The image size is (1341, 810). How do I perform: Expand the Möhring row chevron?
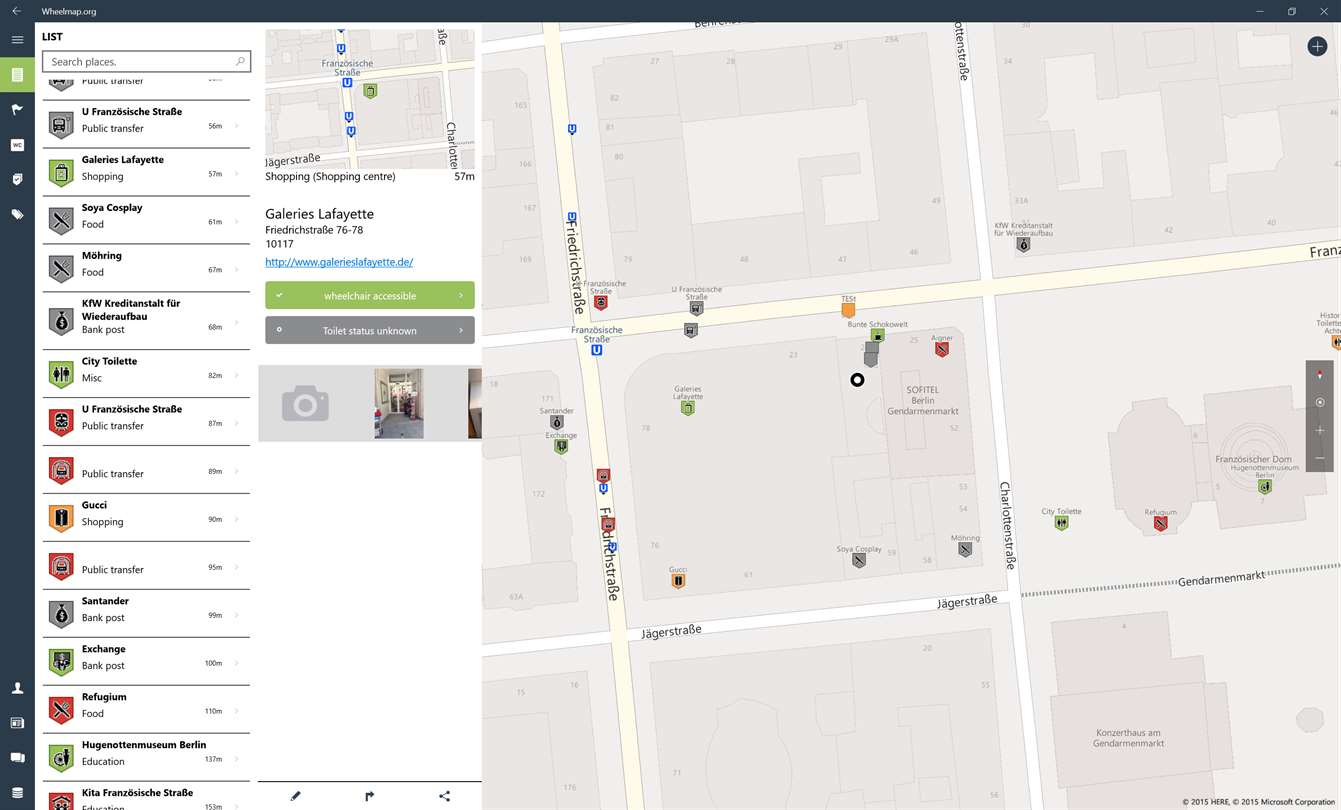tap(237, 269)
